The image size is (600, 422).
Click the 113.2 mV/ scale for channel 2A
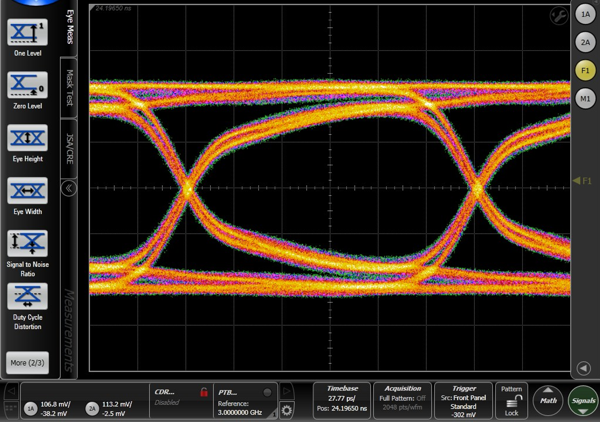click(117, 404)
